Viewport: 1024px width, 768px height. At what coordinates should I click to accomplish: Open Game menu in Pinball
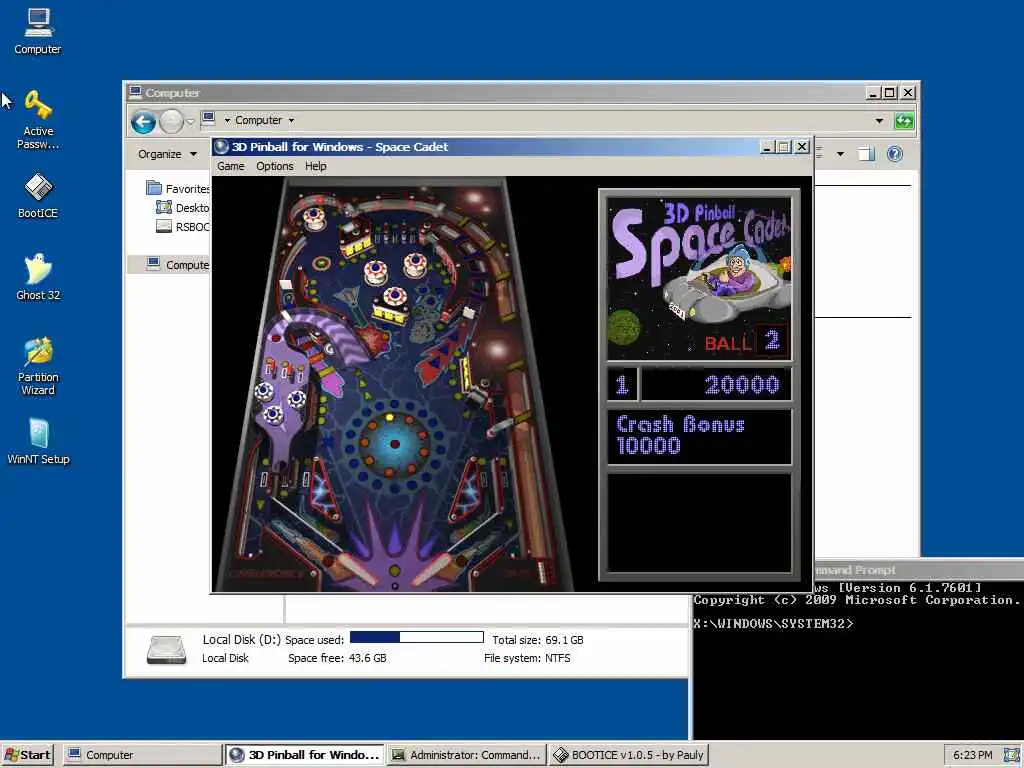coord(231,167)
